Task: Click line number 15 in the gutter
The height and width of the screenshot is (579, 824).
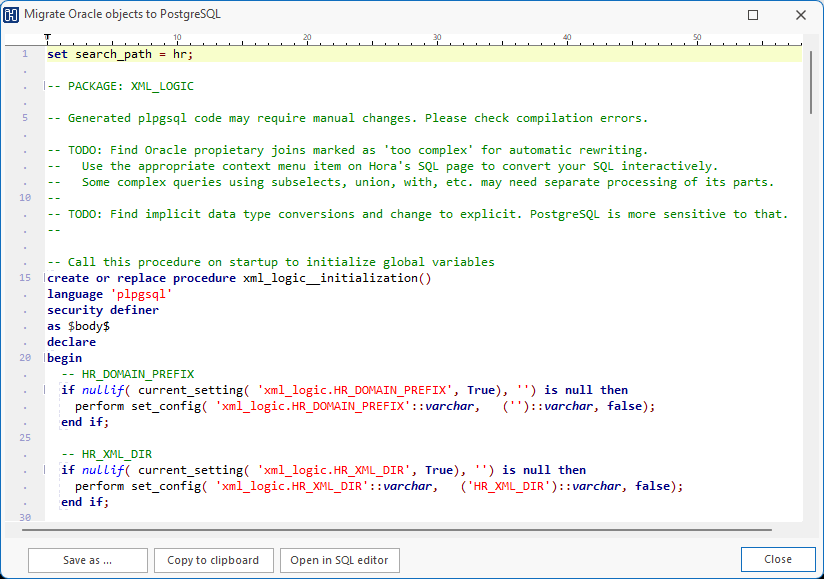Action: (x=24, y=278)
